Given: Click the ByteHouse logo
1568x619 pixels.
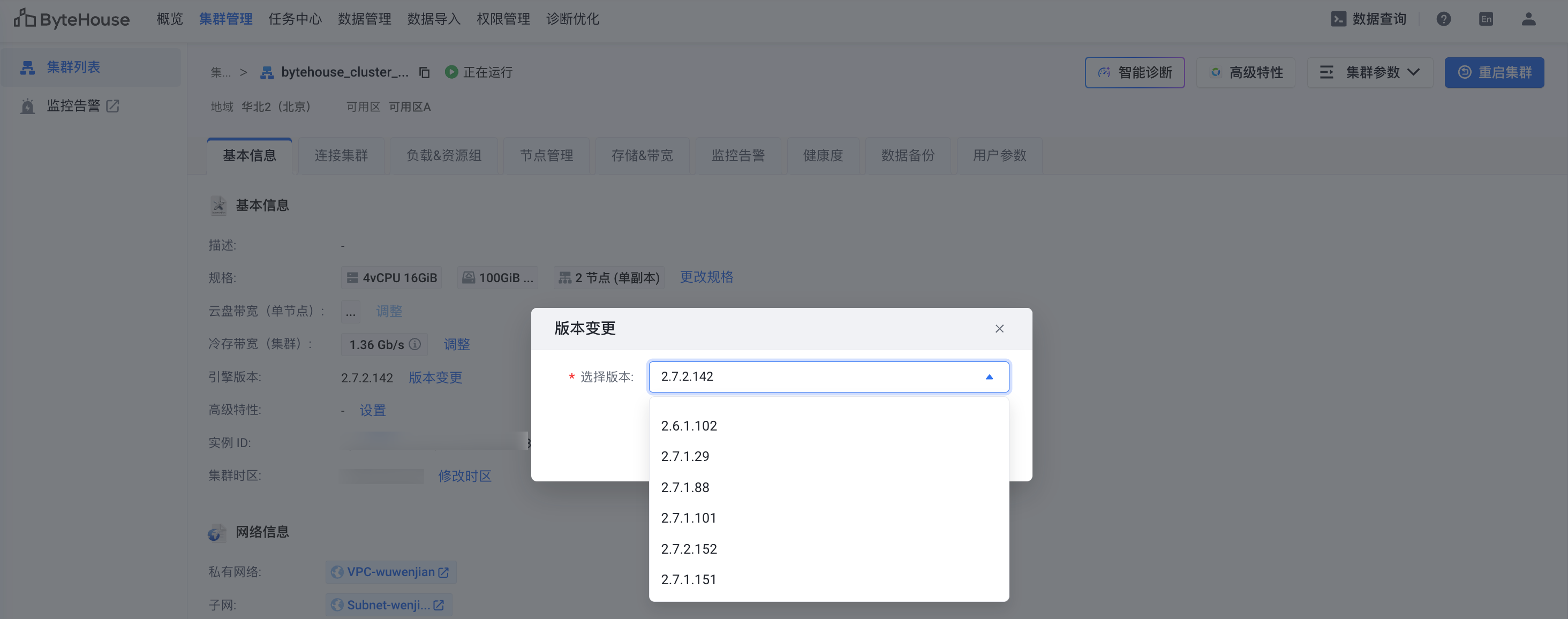Looking at the screenshot, I should coord(72,19).
